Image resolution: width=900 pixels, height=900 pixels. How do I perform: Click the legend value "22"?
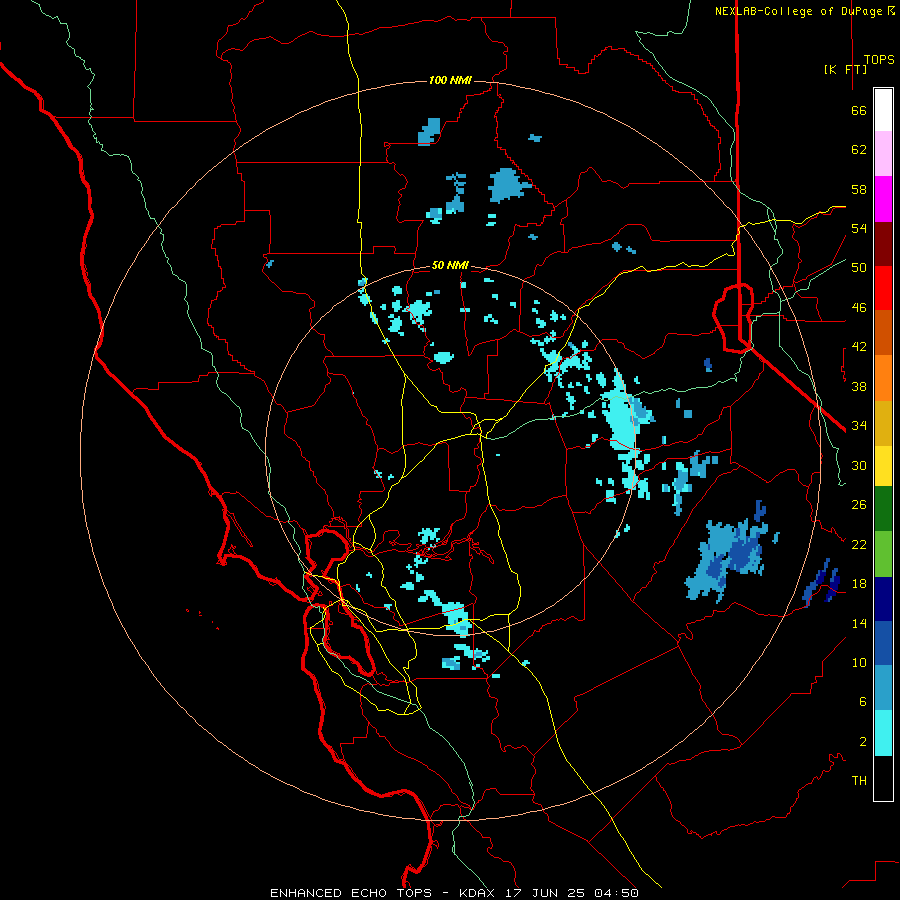(x=859, y=544)
